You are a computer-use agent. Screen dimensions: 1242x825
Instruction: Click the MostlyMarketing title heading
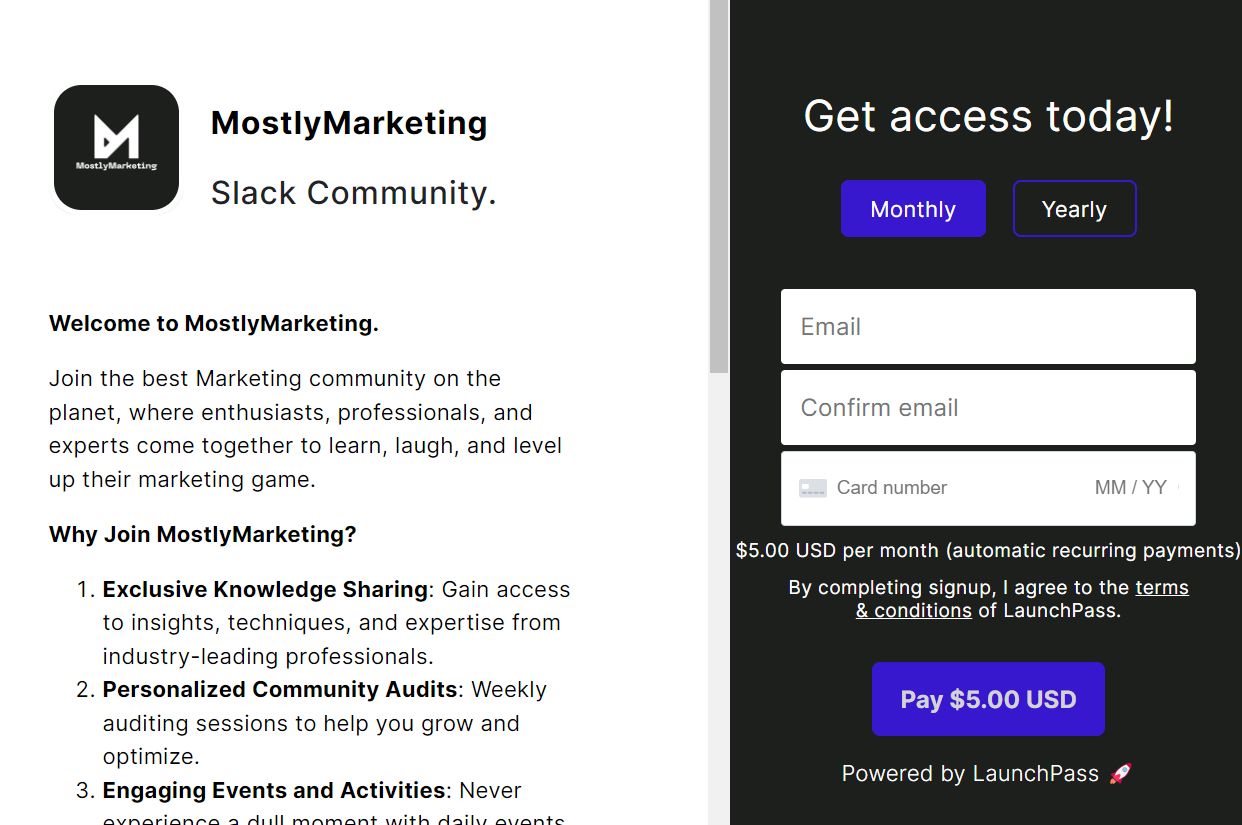click(x=349, y=123)
